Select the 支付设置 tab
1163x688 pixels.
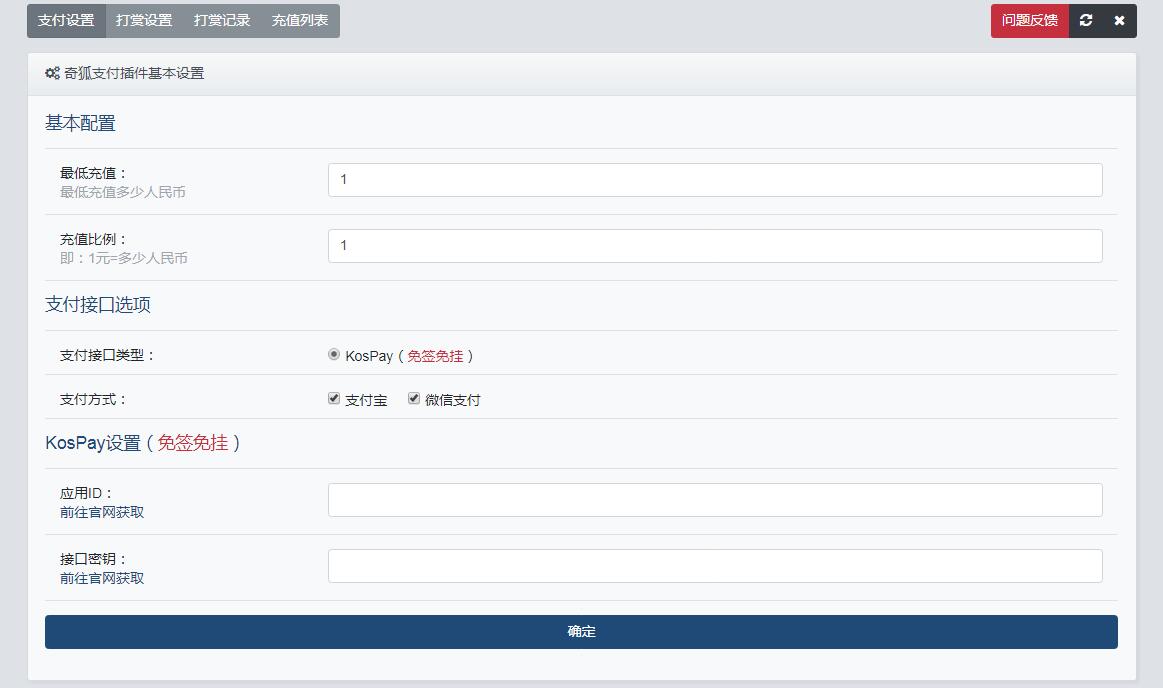(x=66, y=20)
